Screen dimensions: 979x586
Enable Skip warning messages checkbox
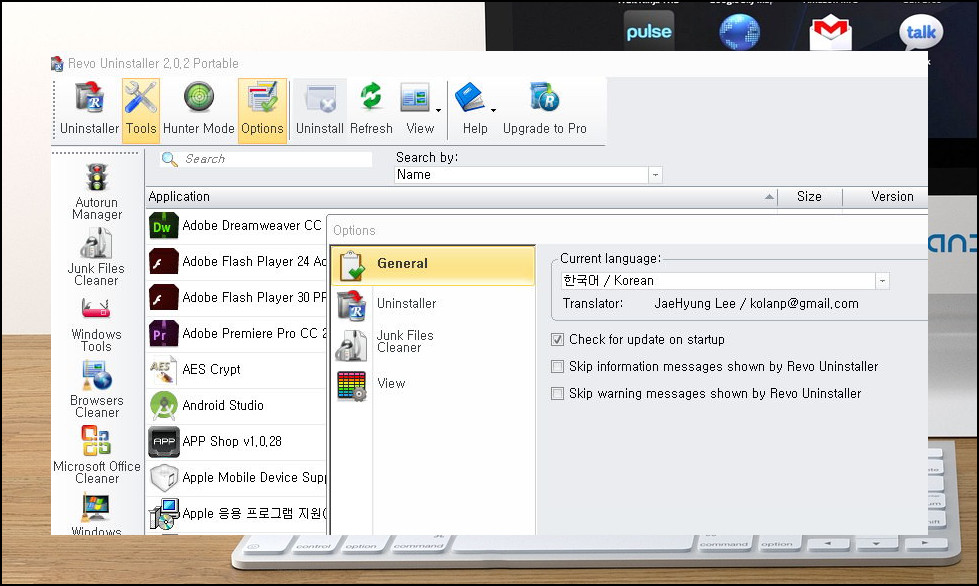(558, 393)
